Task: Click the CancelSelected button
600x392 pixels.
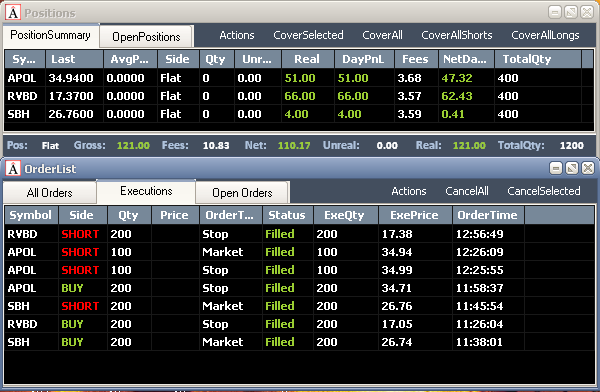Action: [544, 191]
